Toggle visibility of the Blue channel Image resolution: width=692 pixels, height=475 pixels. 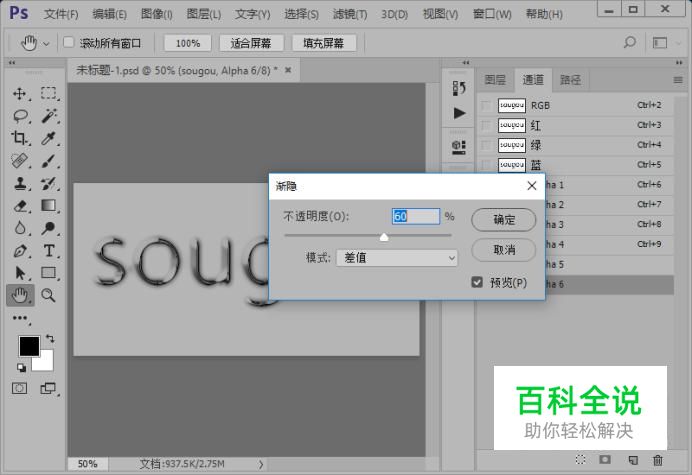click(x=486, y=165)
